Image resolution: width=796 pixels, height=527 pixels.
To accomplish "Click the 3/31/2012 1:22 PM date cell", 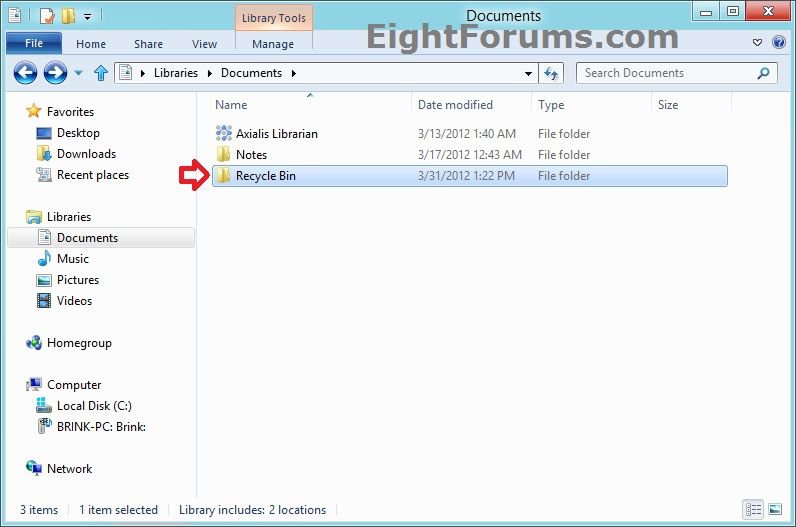I will coord(466,176).
